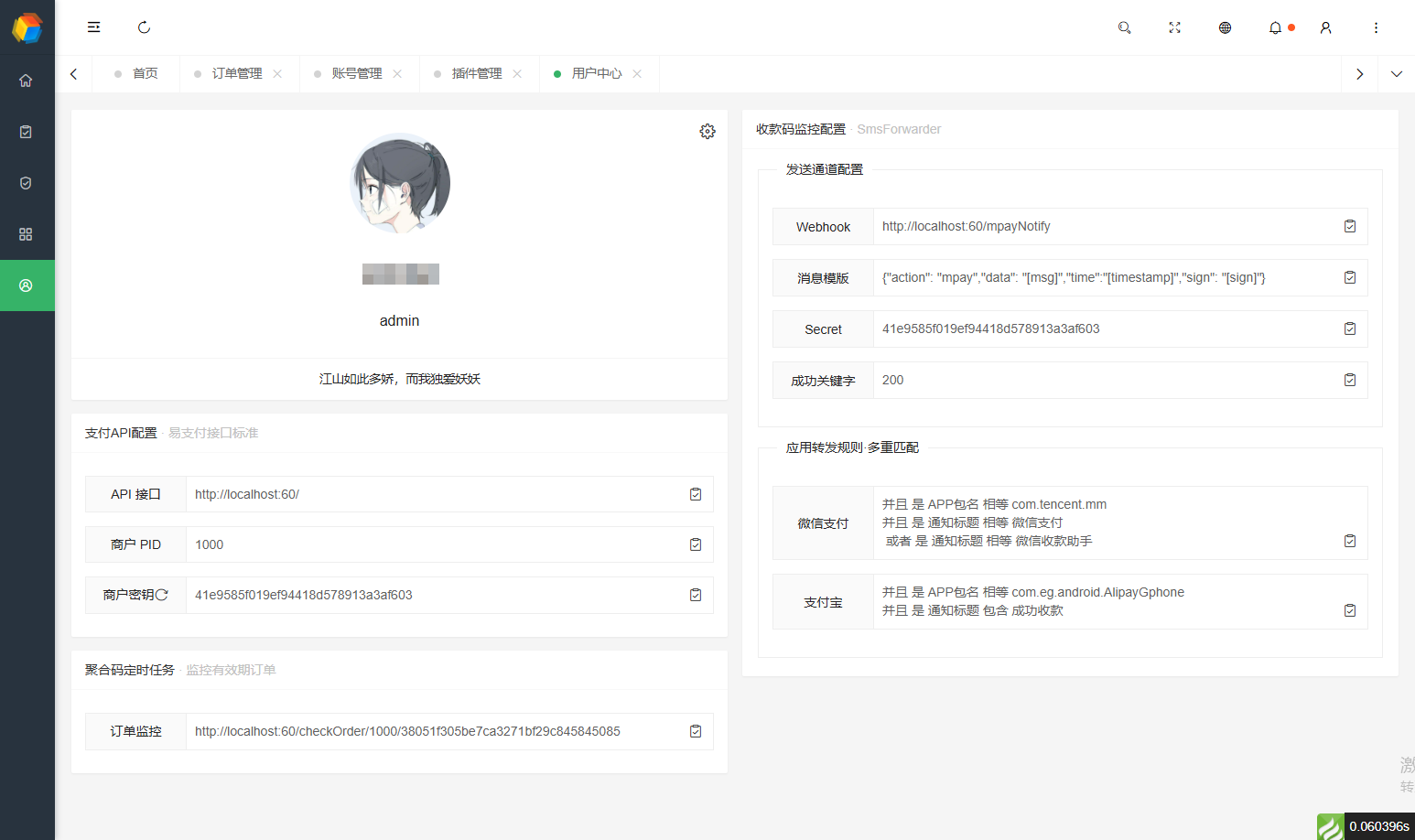Toggle fullscreen mode icon

[x=1174, y=27]
